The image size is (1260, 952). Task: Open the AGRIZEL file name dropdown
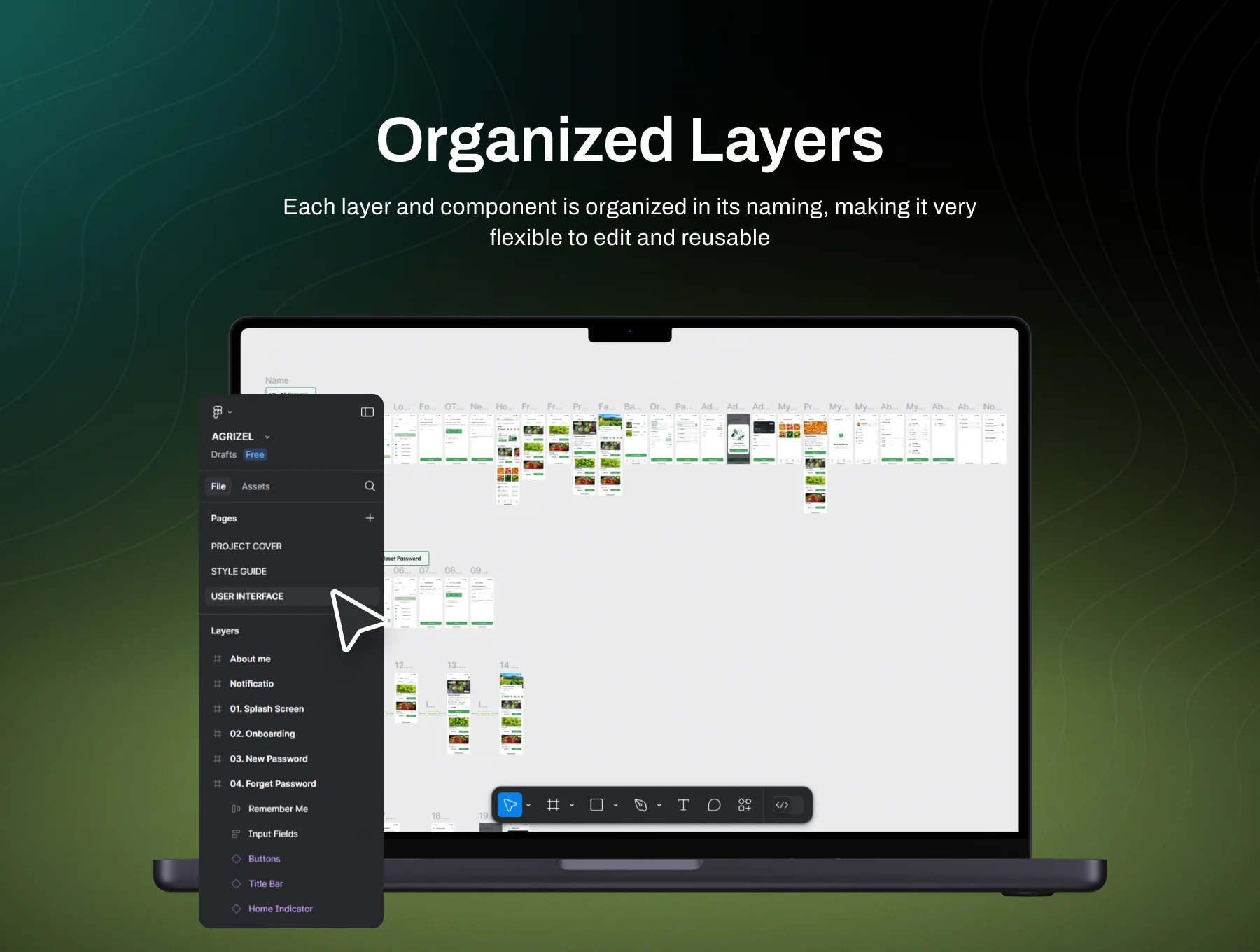click(x=267, y=437)
